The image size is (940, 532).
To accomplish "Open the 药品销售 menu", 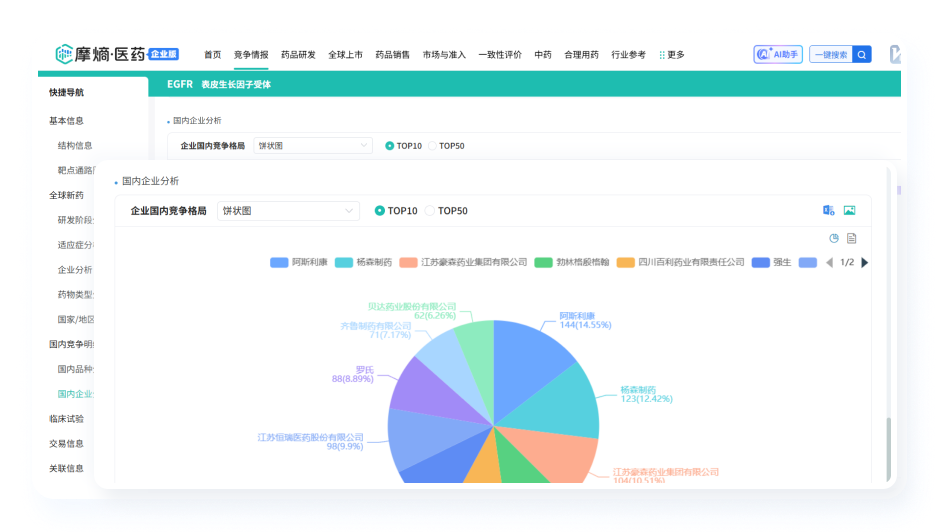I will click(x=392, y=55).
